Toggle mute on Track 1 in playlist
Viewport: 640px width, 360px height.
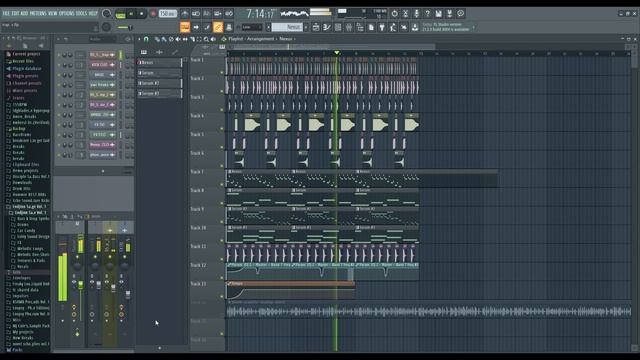tap(222, 73)
